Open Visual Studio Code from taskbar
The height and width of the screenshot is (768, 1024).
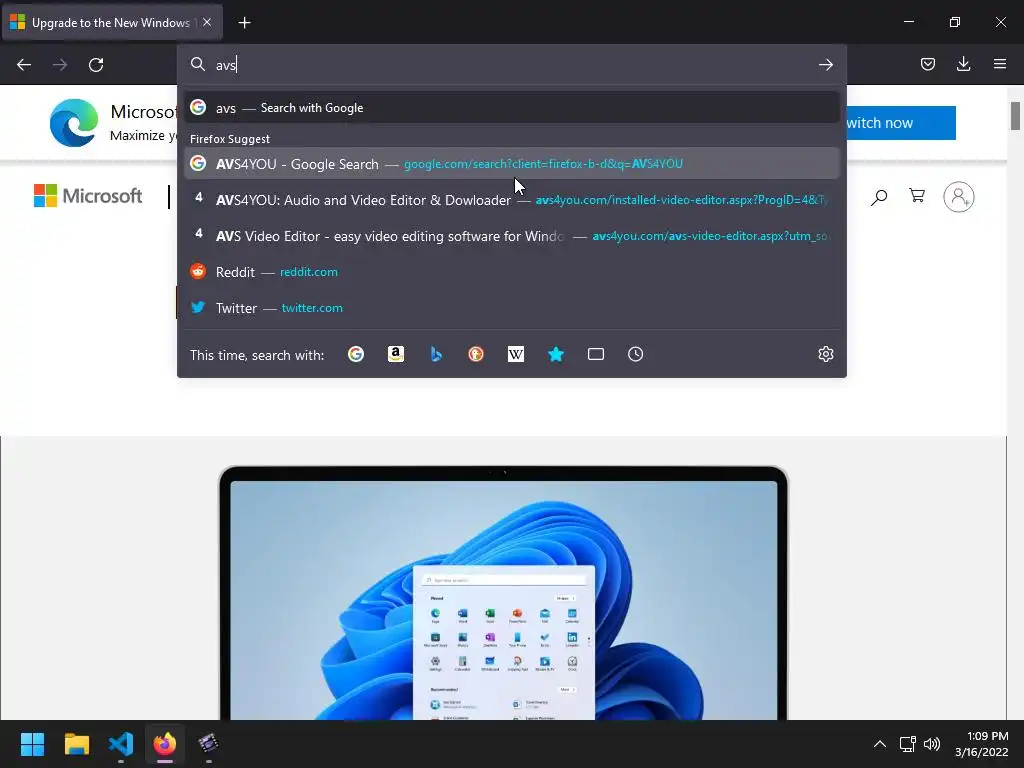coord(121,744)
